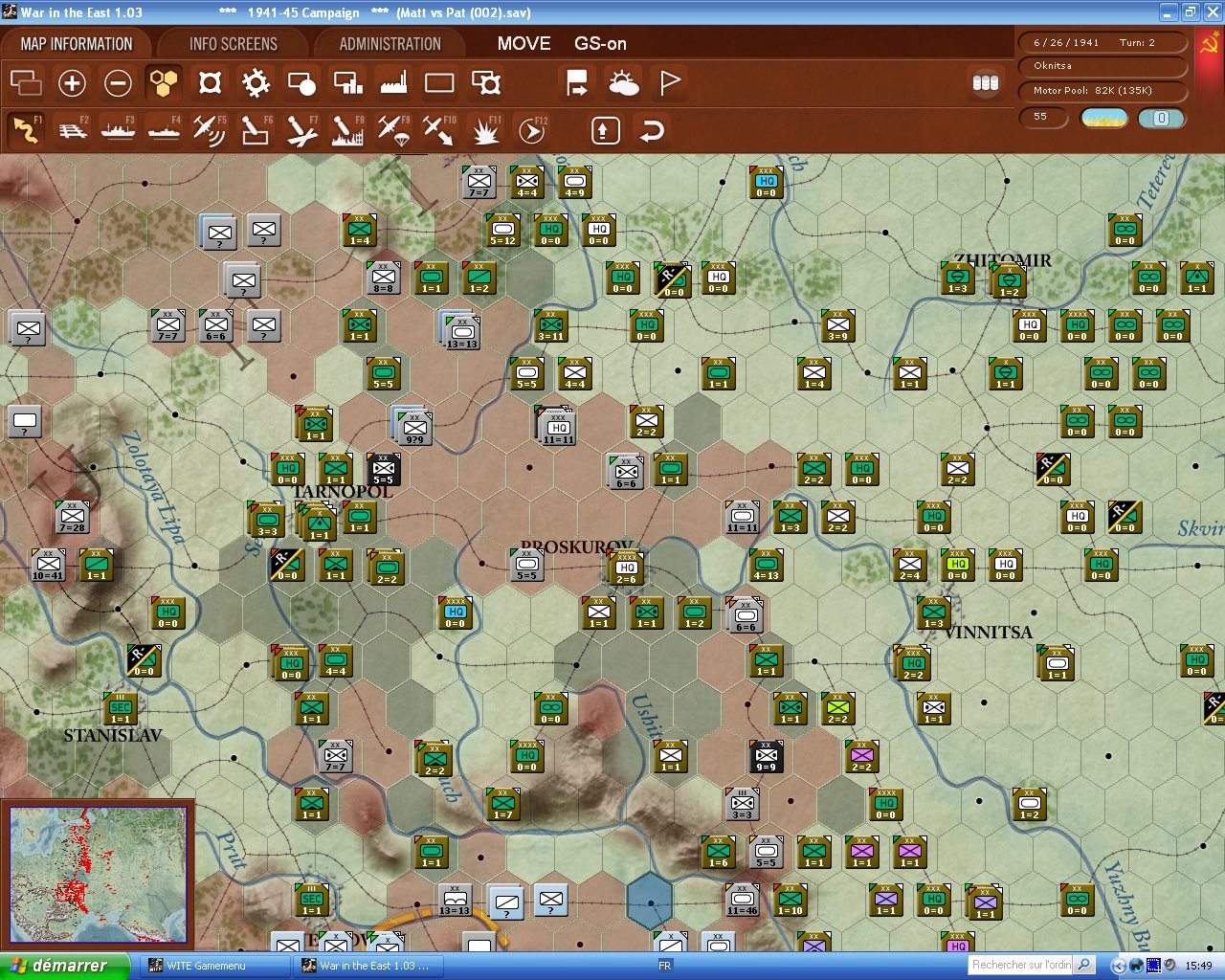Click the wheat field ground condition indicator

click(x=1104, y=118)
